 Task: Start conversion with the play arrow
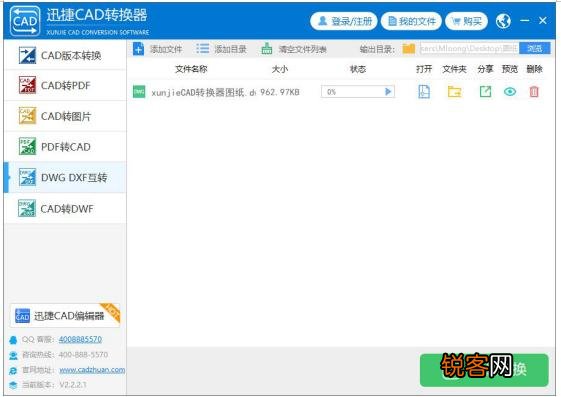coord(388,92)
